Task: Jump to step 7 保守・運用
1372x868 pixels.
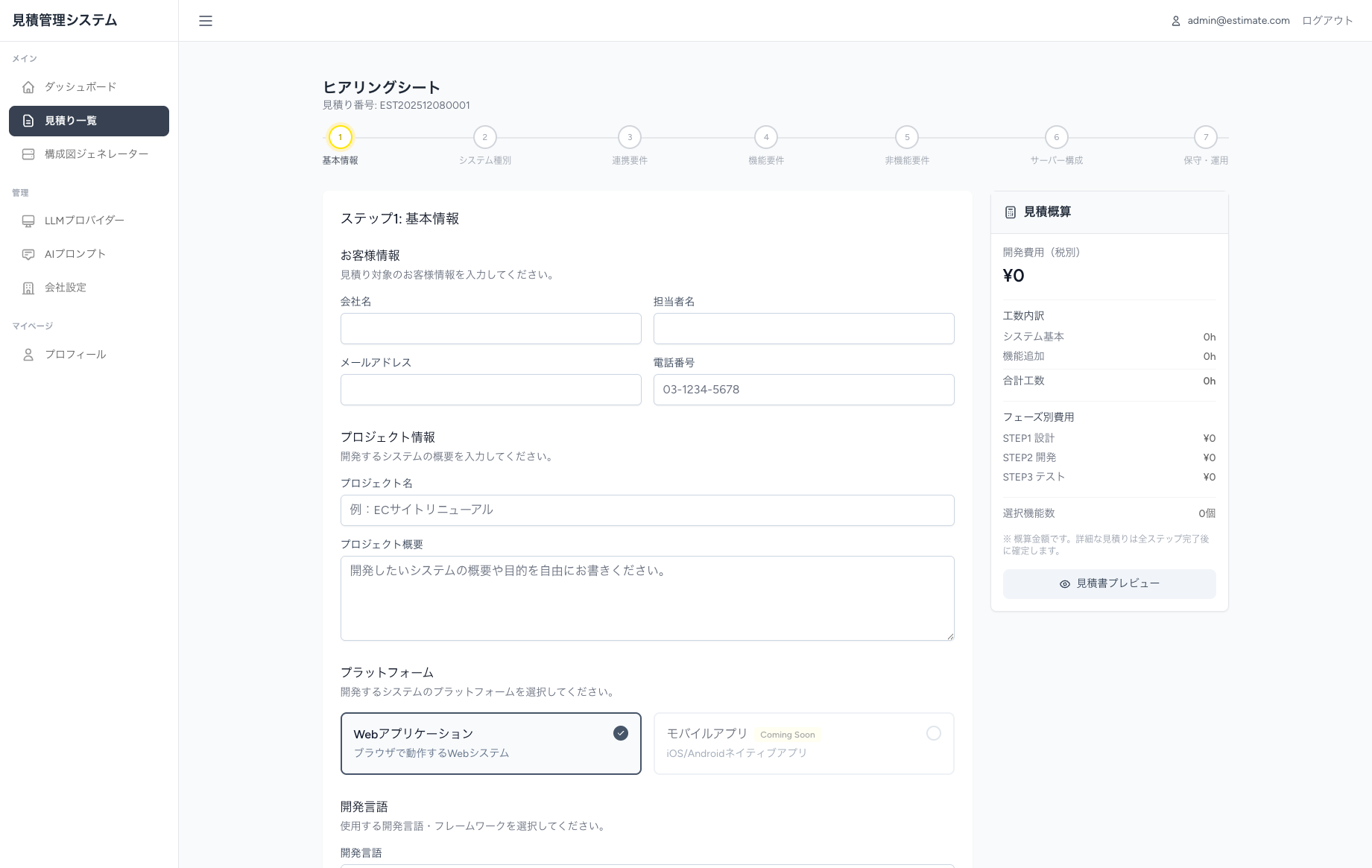Action: 1206,137
